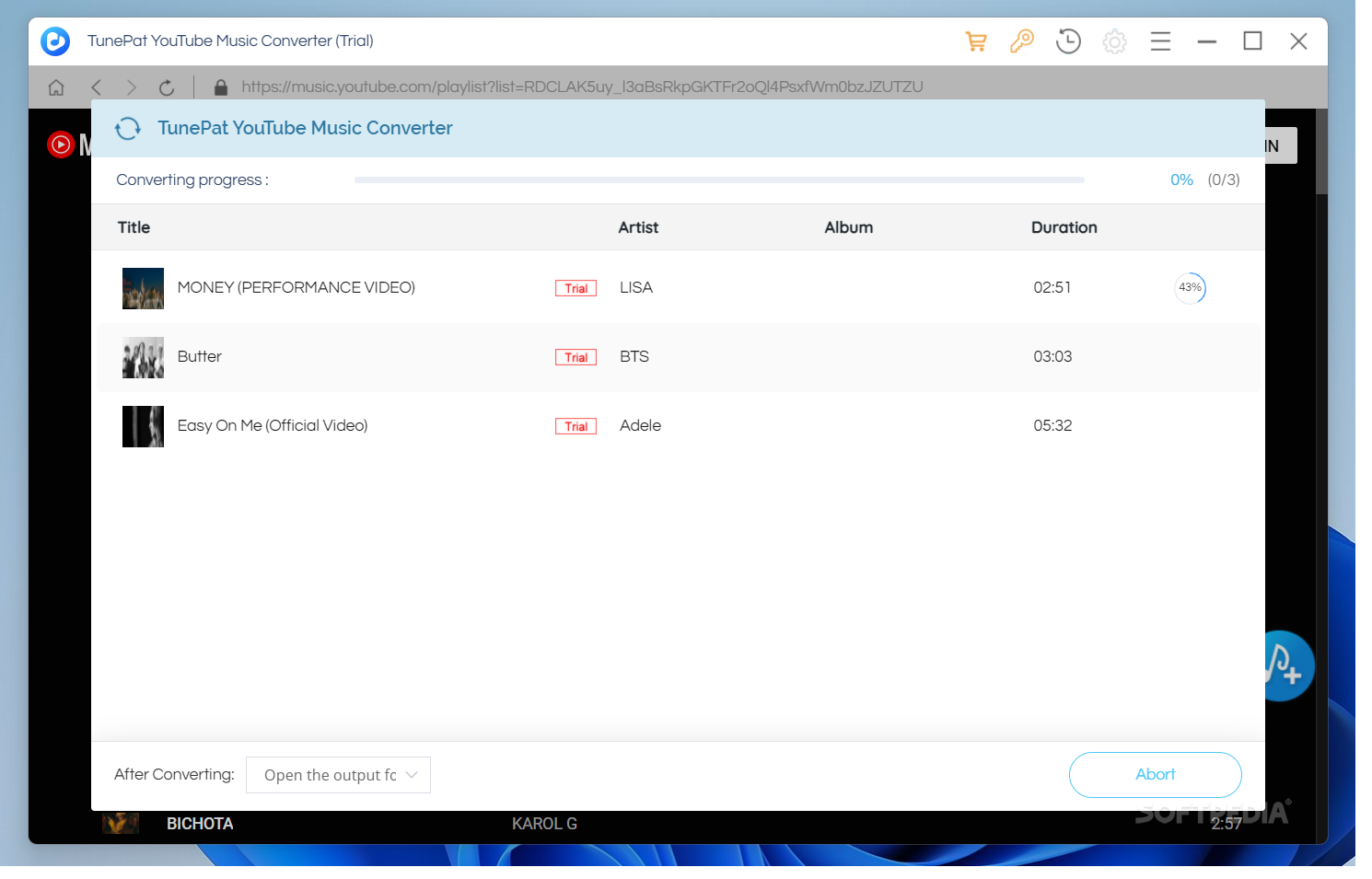Click the overall converting progress bar
The width and height of the screenshot is (1372, 879).
click(719, 180)
